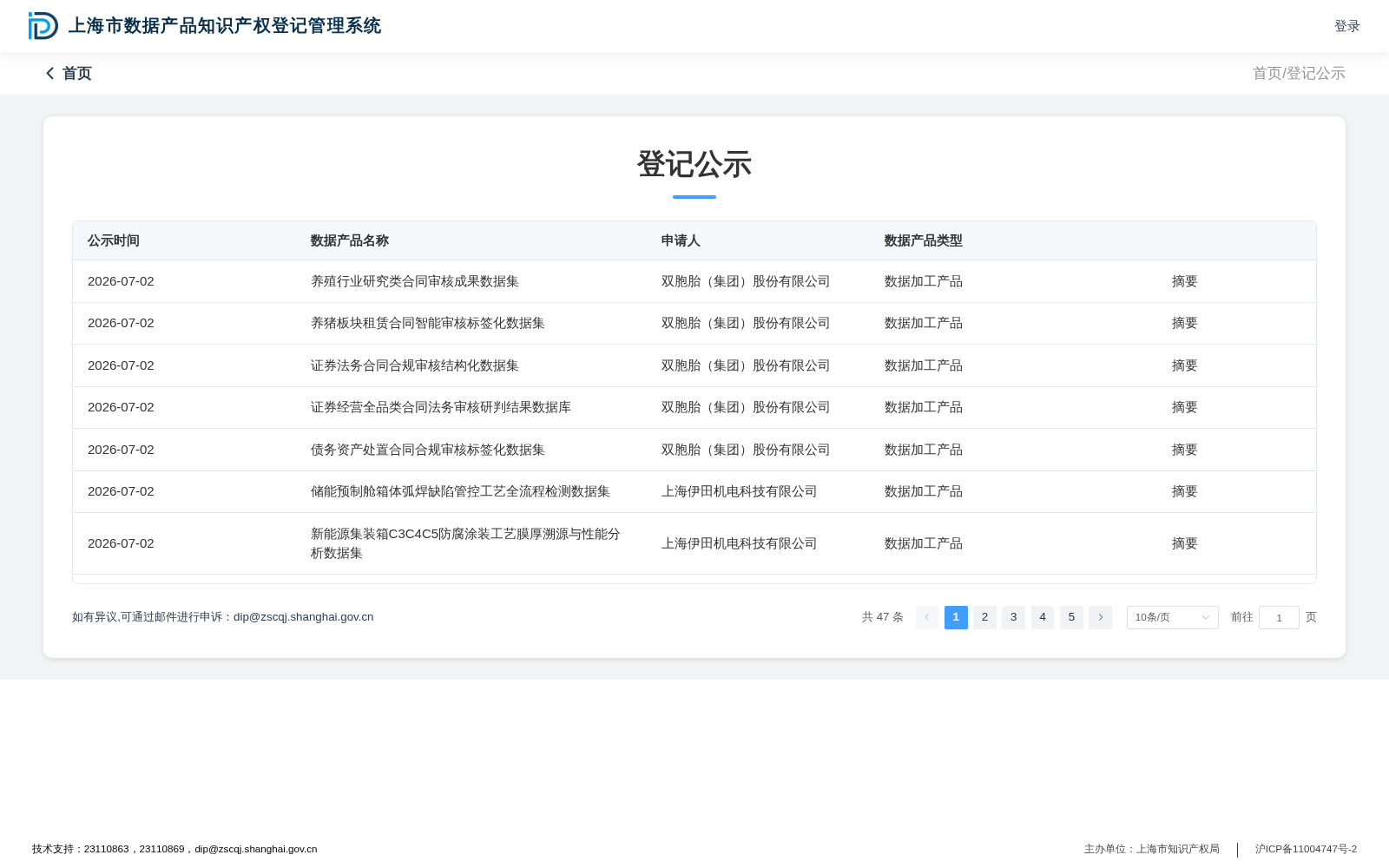The image size is (1389, 868).
Task: Click applicant in 养殖行业研究类 row
Action: 746,281
